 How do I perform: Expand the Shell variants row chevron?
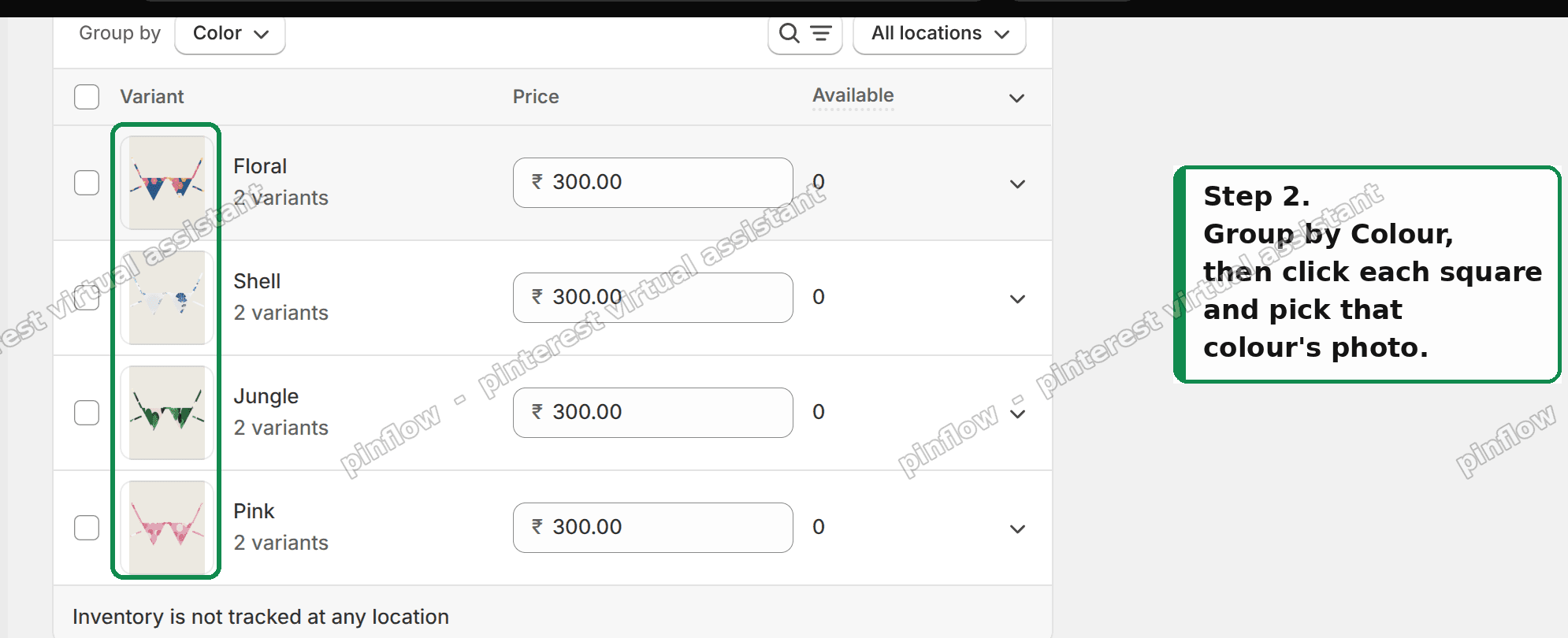[x=1017, y=299]
